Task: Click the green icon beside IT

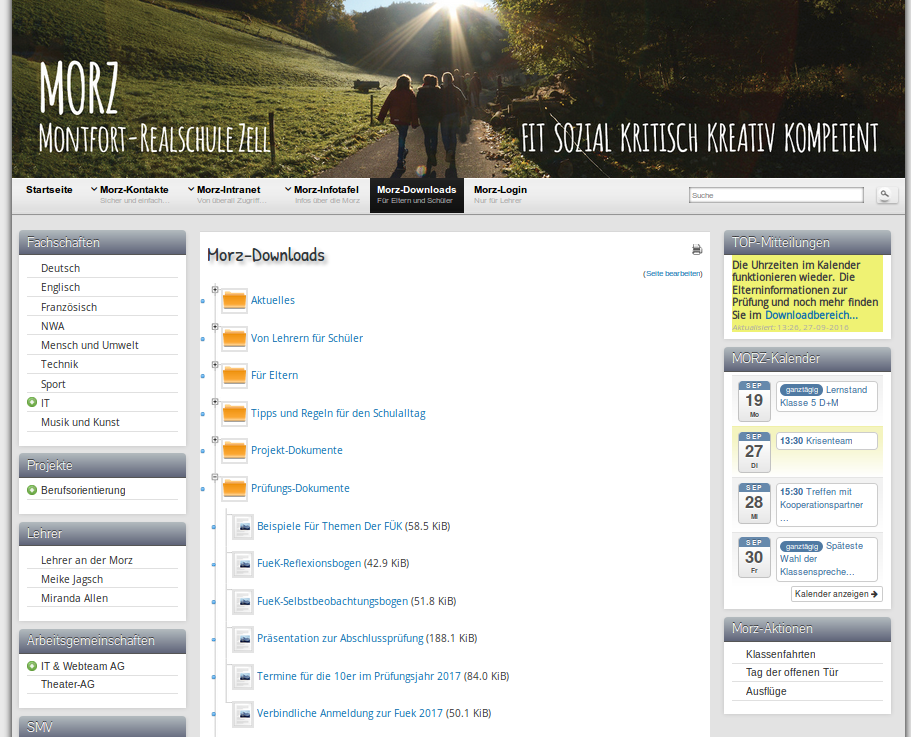Action: click(32, 402)
